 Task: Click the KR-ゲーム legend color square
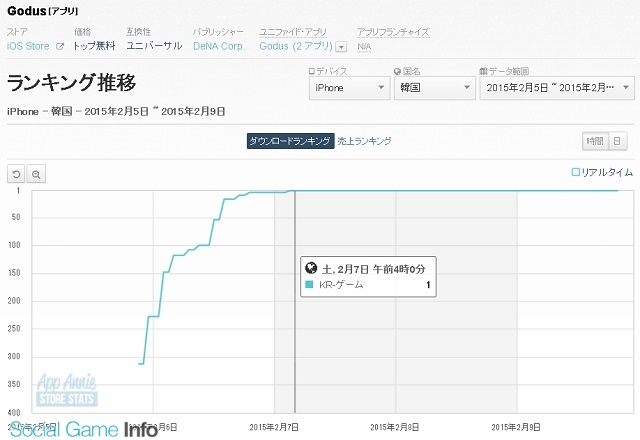(x=309, y=284)
